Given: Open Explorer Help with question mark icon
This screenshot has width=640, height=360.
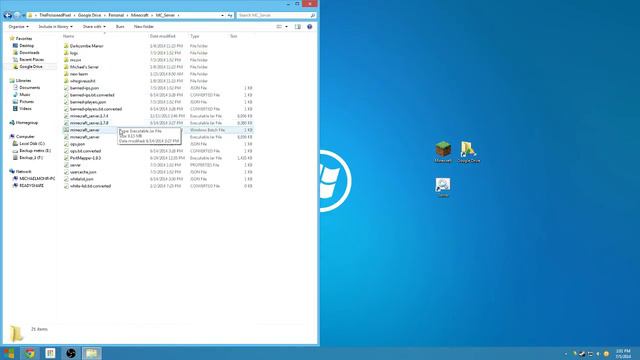Looking at the screenshot, I should pyautogui.click(x=309, y=27).
